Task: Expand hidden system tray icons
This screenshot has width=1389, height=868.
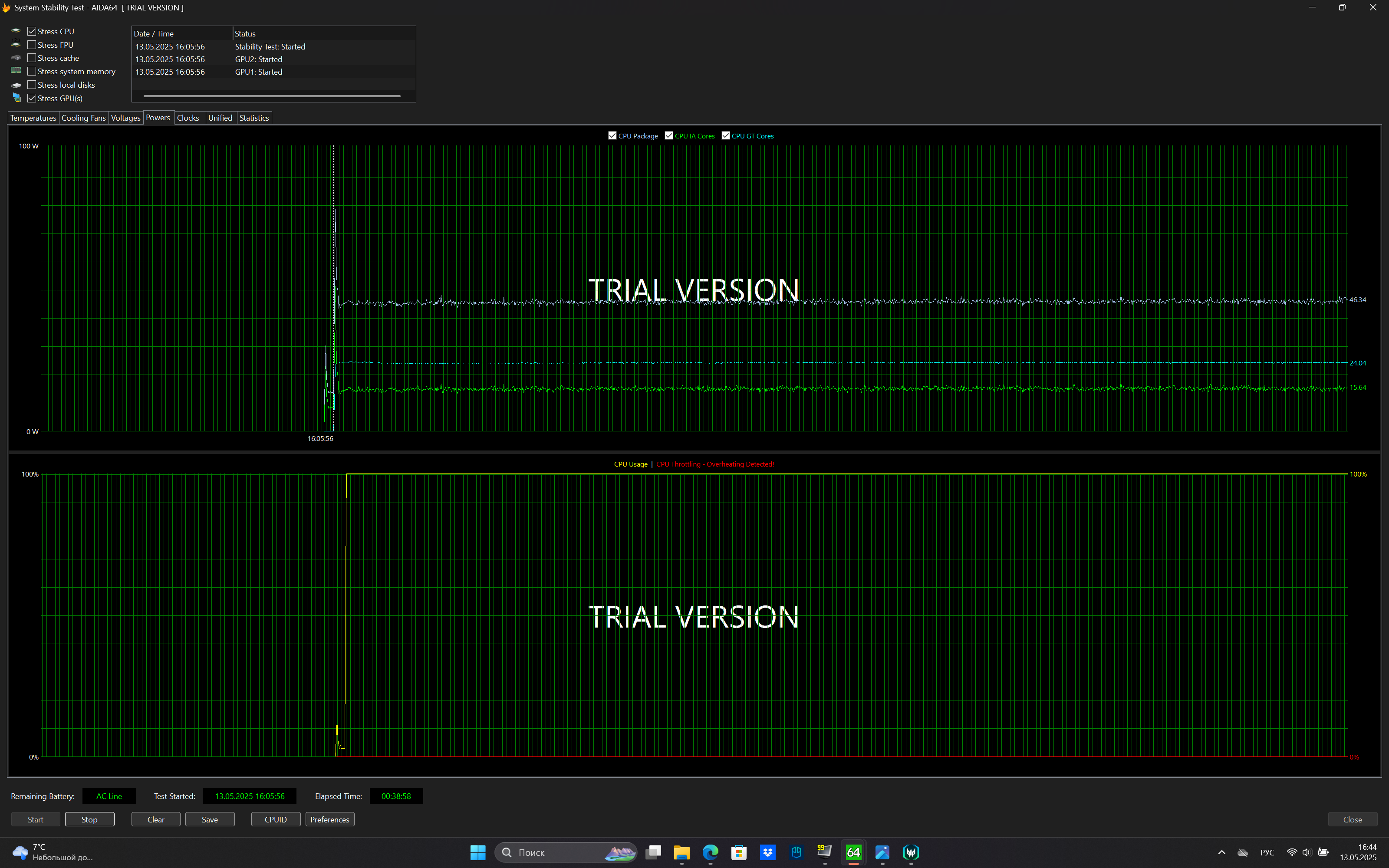Action: point(1221,852)
